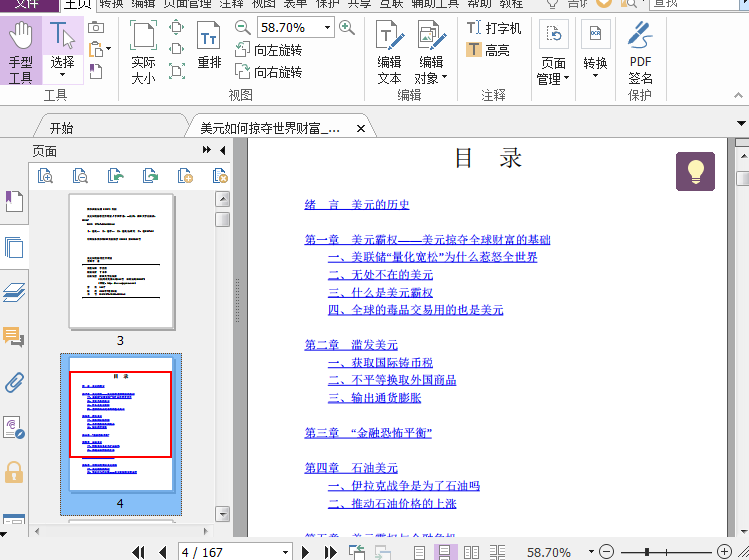Screen dimensions: 749x560
Task: Take a snapshot with the camera icon
Action: coord(96,27)
